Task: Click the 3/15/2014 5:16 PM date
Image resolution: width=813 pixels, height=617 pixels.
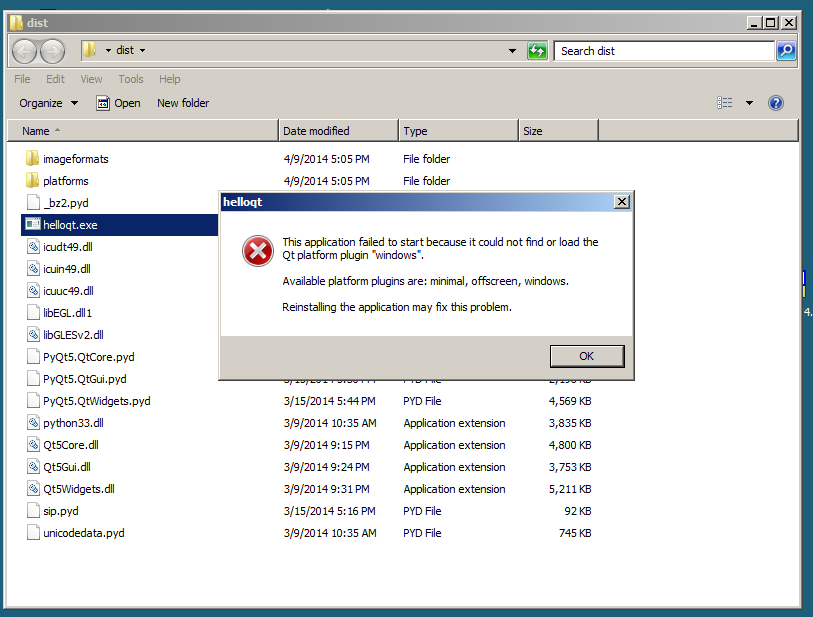Action: tap(330, 511)
